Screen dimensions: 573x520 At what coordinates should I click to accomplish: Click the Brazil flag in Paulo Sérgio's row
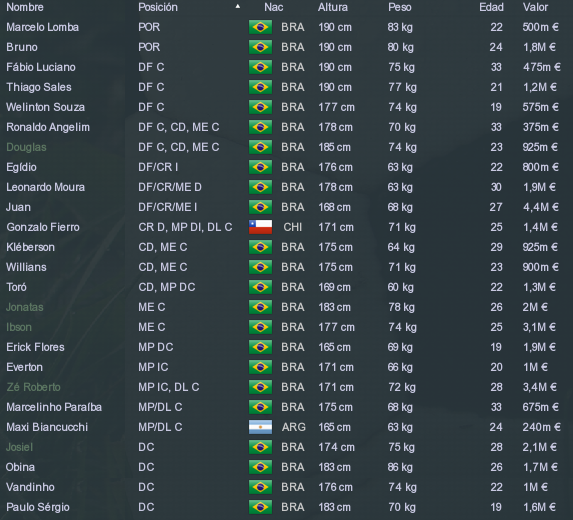tap(260, 507)
